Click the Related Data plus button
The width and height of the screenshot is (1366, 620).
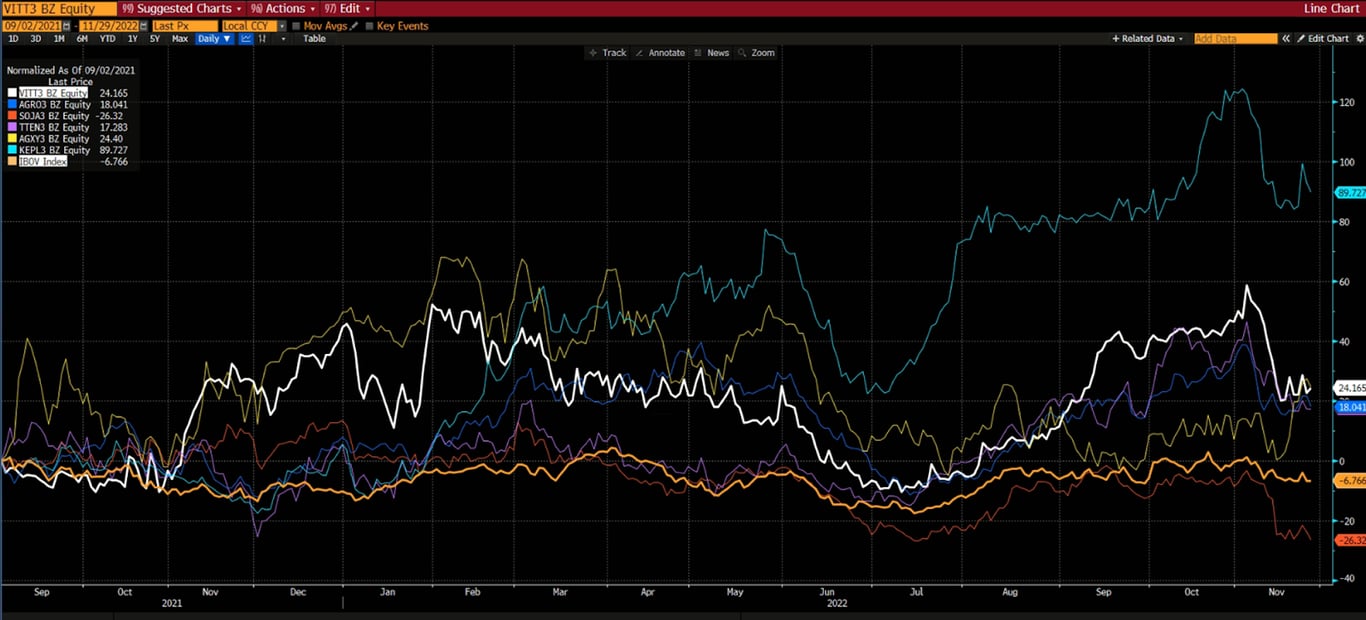click(x=1147, y=38)
